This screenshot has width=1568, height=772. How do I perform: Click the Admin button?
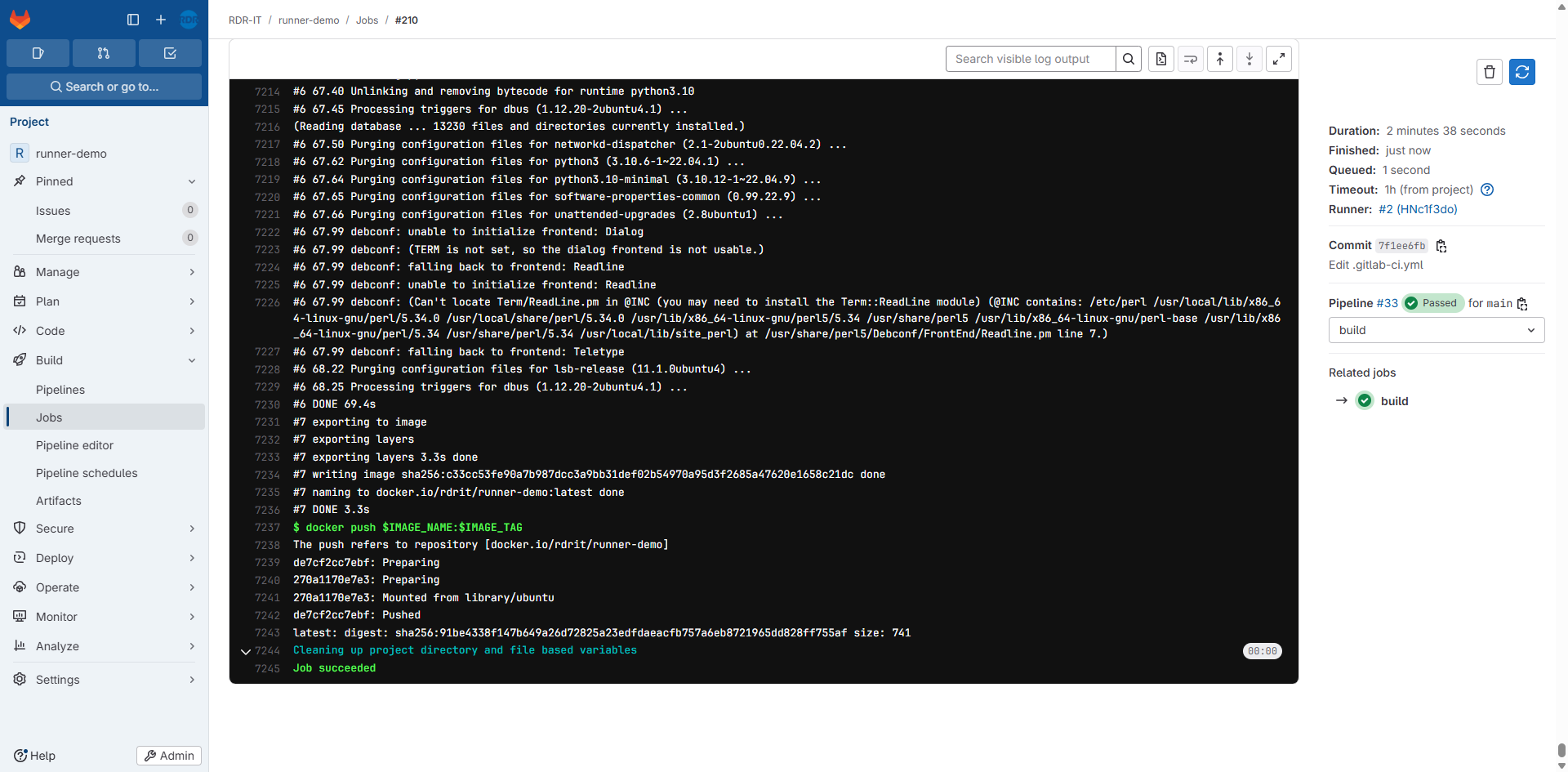[x=169, y=756]
